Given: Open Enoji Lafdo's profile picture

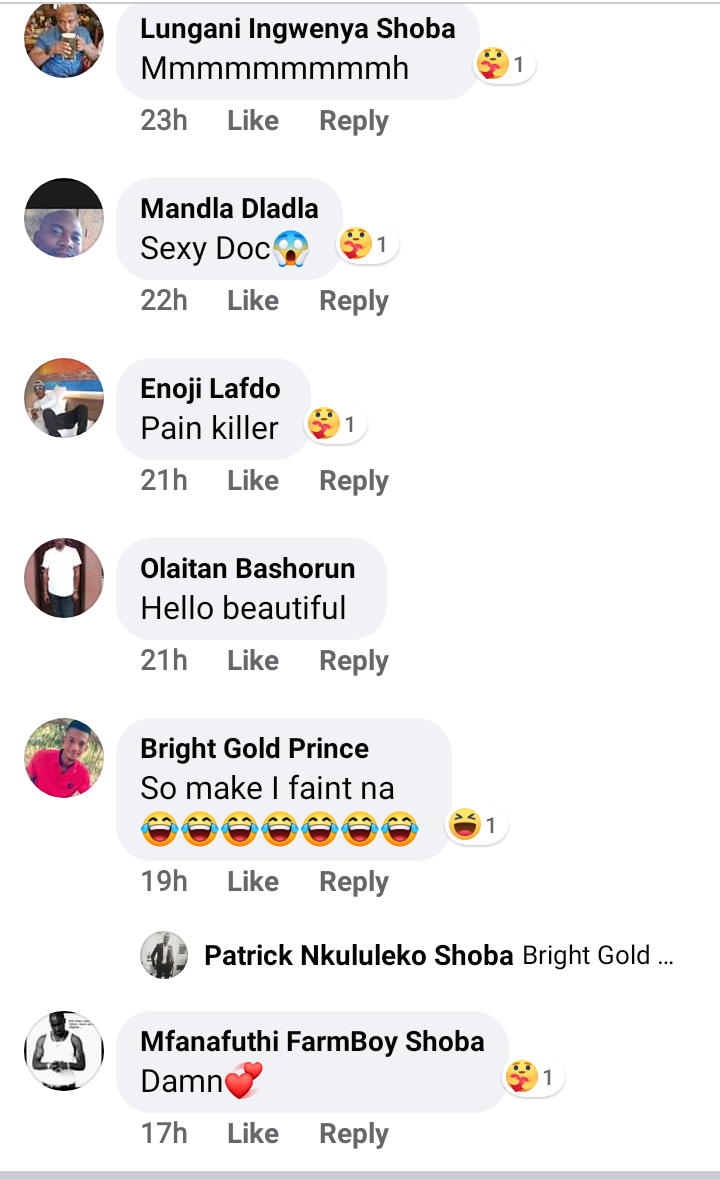Looking at the screenshot, I should pos(64,398).
